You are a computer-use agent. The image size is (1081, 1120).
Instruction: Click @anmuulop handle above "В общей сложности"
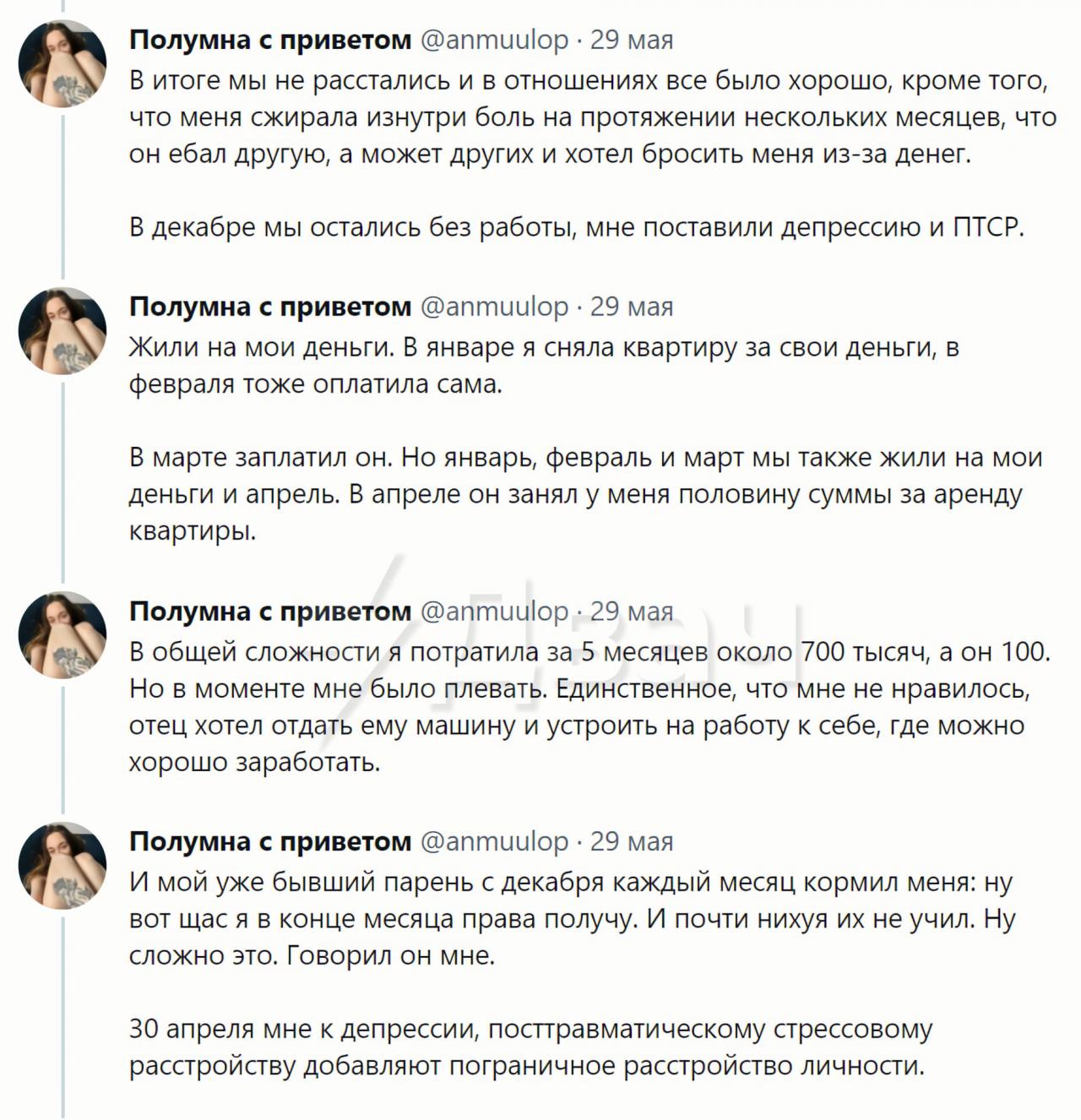pyautogui.click(x=494, y=611)
